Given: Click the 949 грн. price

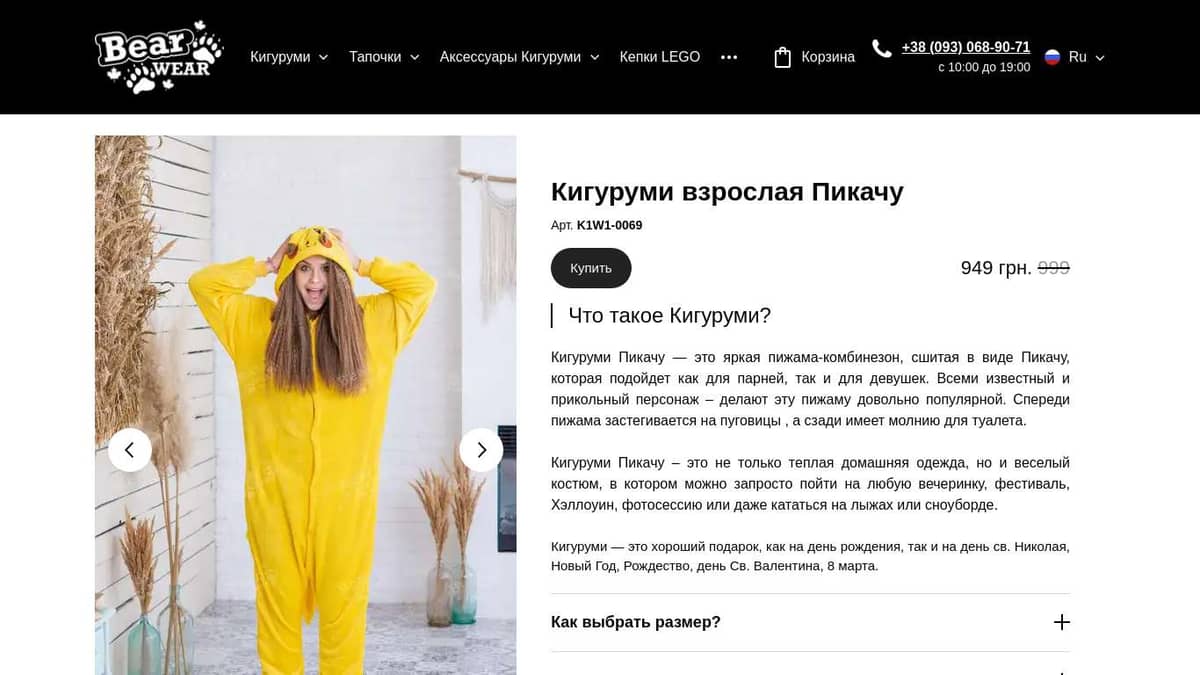Looking at the screenshot, I should [x=996, y=268].
